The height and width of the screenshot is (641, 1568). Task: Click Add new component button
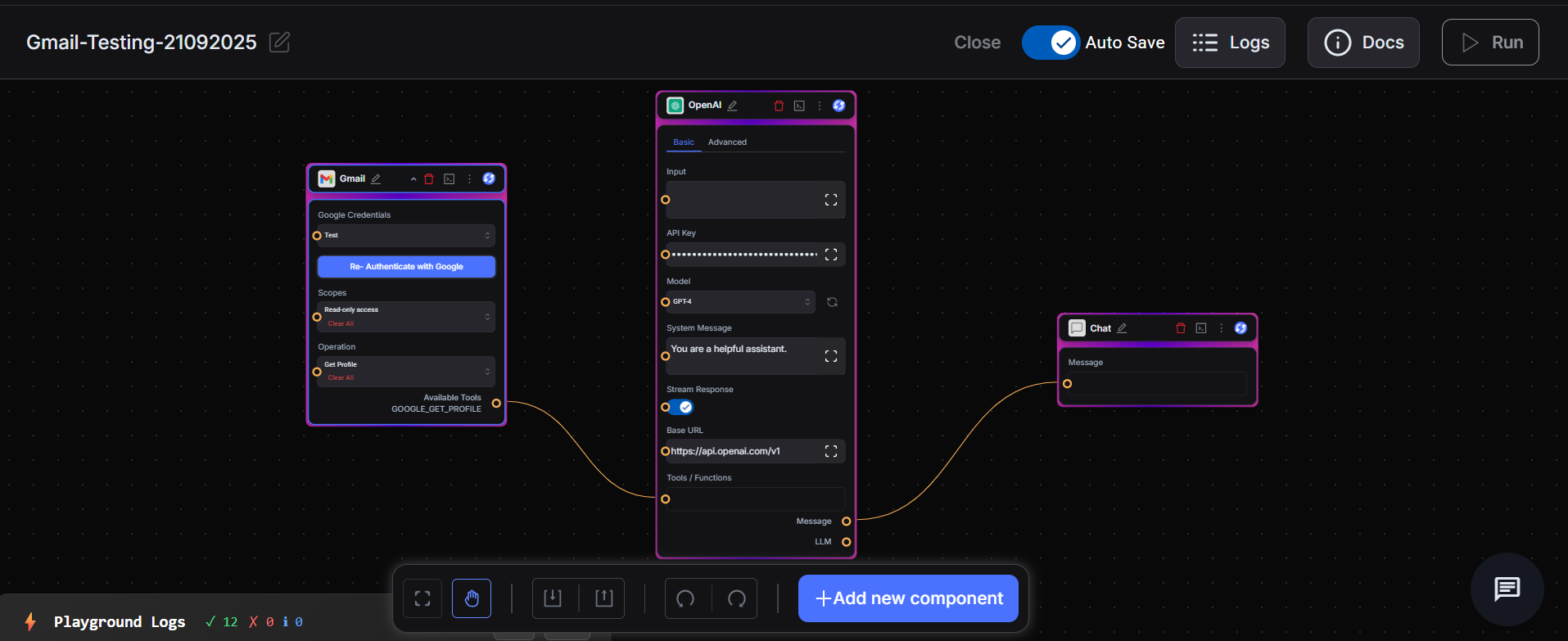pos(908,598)
